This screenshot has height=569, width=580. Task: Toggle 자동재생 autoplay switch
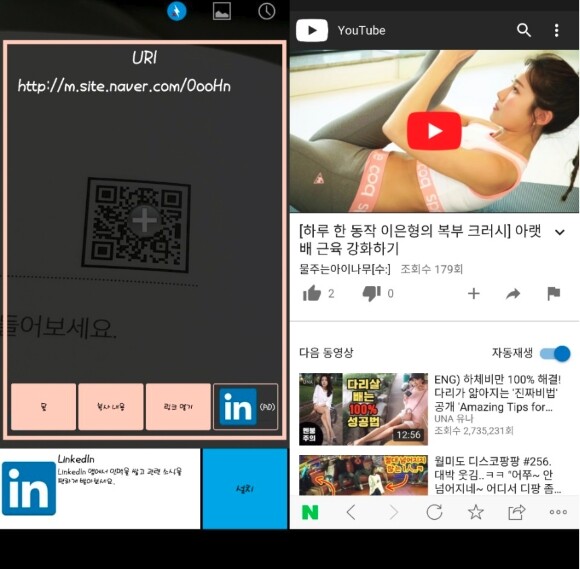(555, 354)
